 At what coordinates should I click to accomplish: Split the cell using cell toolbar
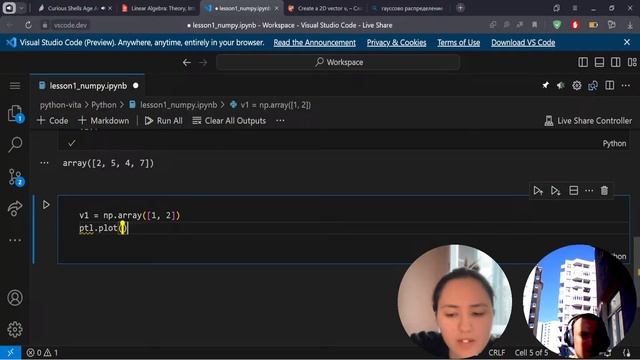point(573,191)
